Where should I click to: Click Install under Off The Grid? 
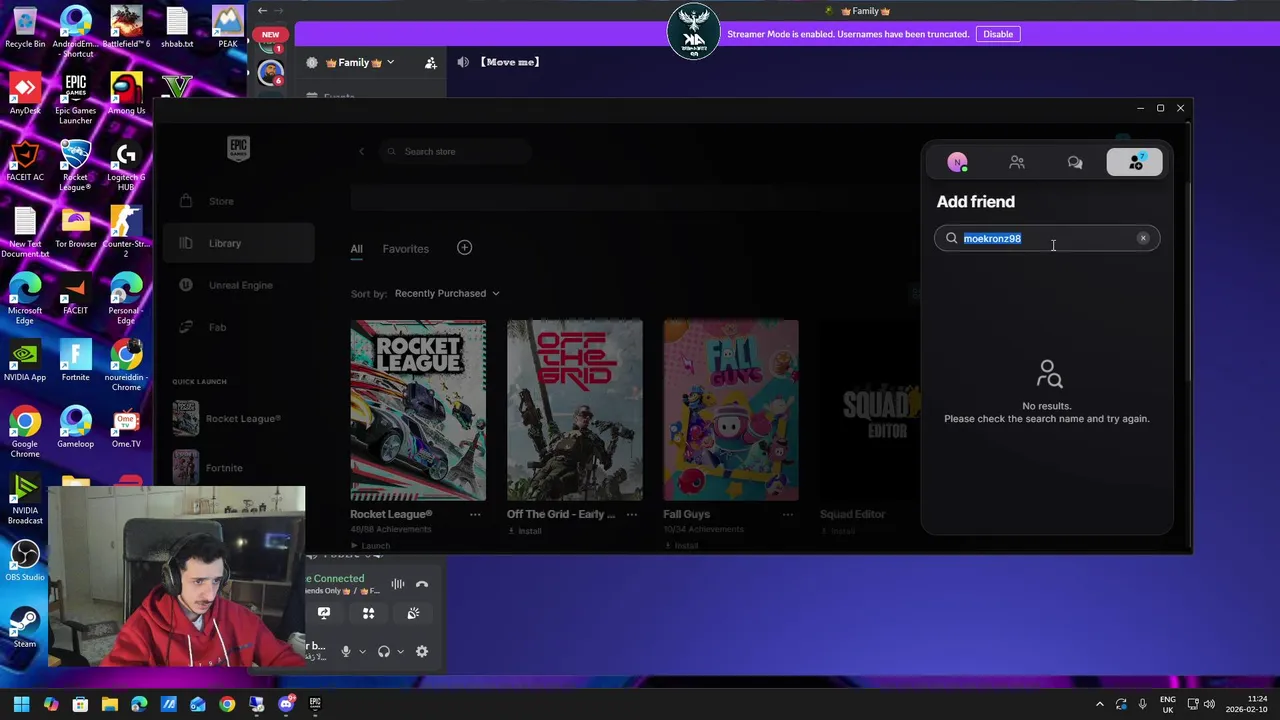(x=525, y=531)
